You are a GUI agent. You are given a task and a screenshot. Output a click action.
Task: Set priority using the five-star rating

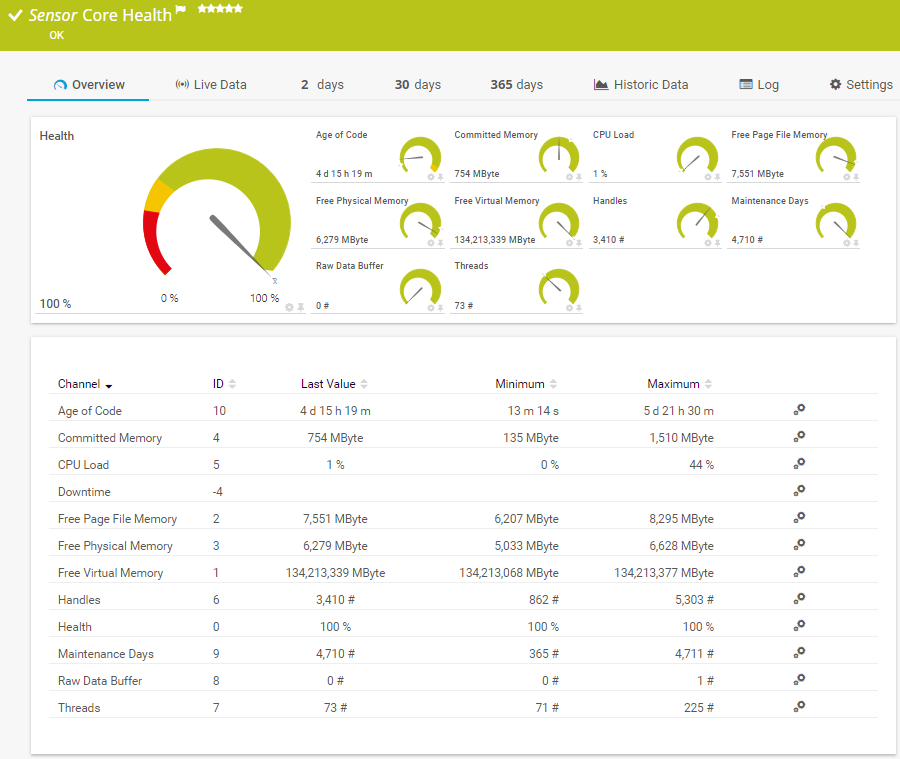coord(220,8)
